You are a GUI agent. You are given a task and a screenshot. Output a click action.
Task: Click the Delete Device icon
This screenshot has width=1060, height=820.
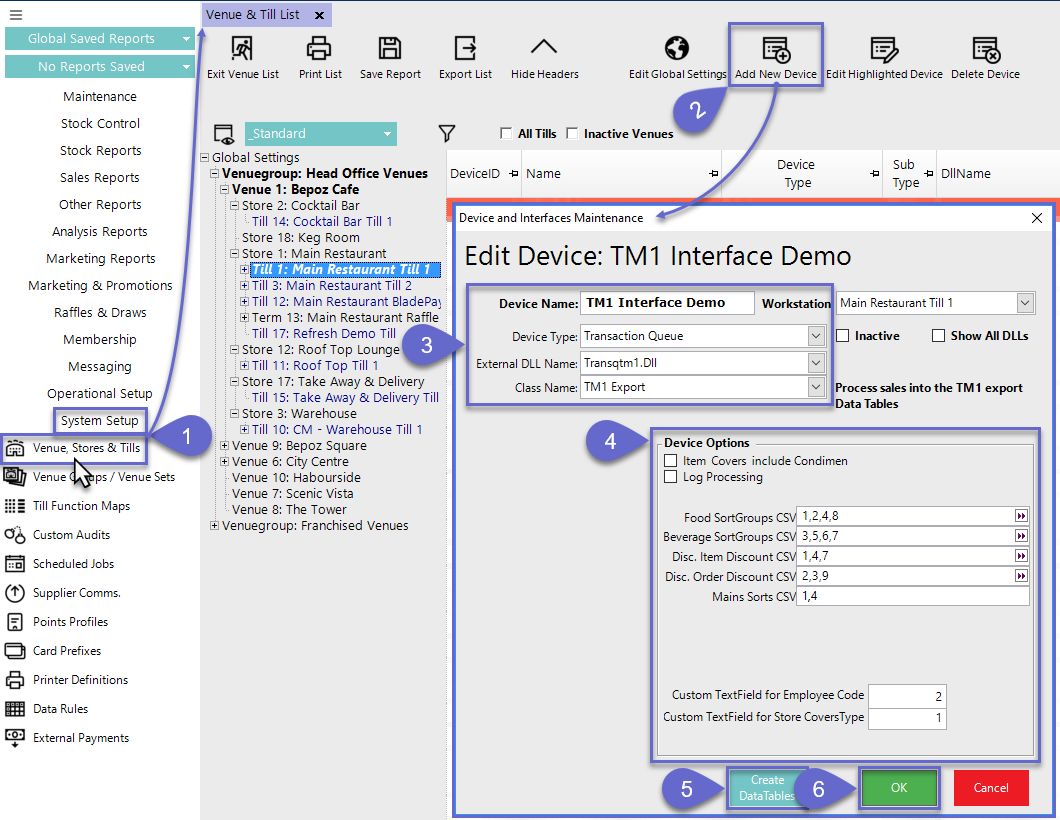coord(985,49)
